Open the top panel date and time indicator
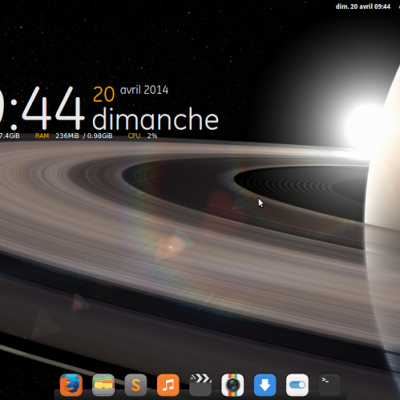 tap(363, 6)
